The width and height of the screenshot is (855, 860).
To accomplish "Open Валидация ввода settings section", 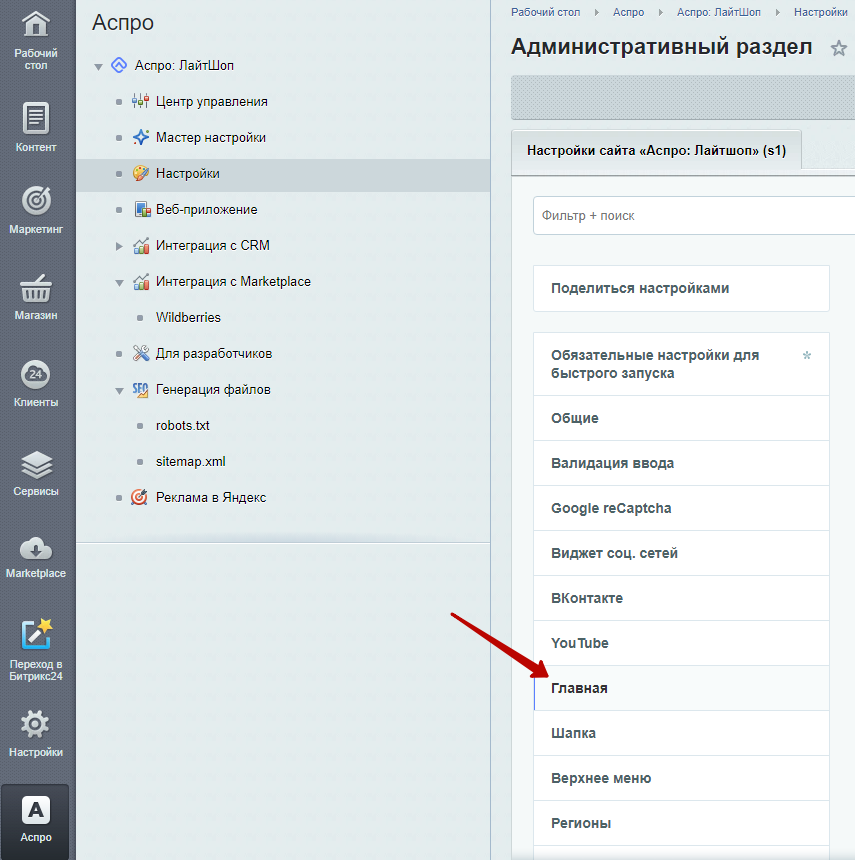I will pos(681,463).
